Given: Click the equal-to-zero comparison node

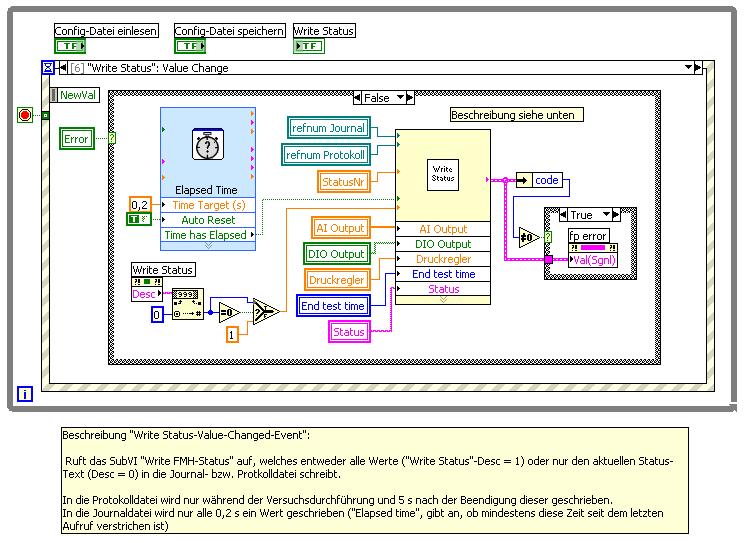Looking at the screenshot, I should (x=229, y=313).
